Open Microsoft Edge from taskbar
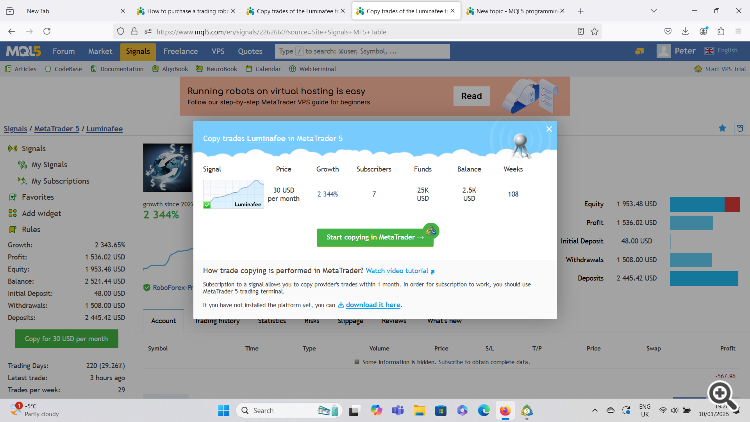 (x=484, y=411)
